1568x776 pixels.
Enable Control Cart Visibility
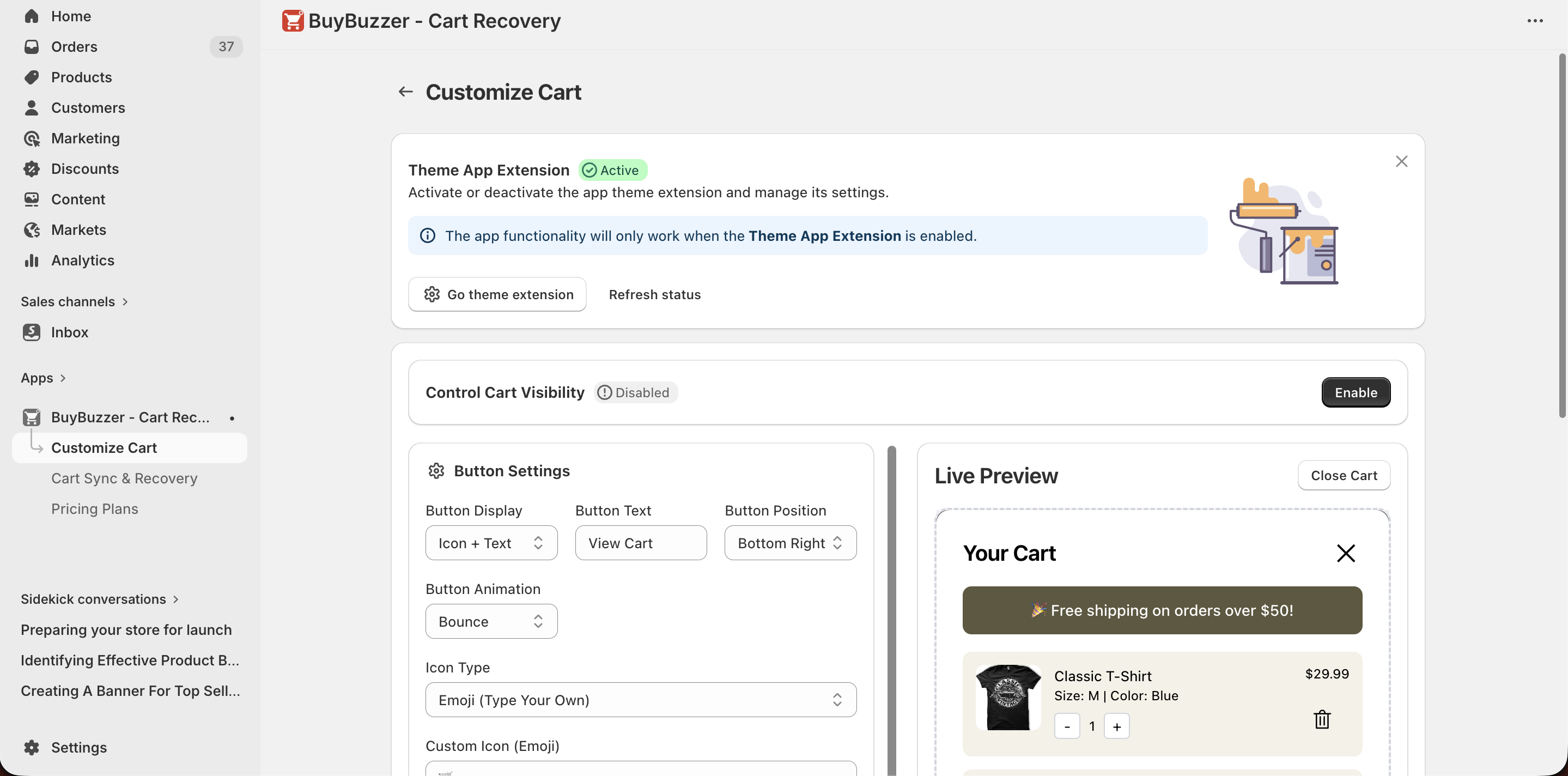tap(1356, 392)
